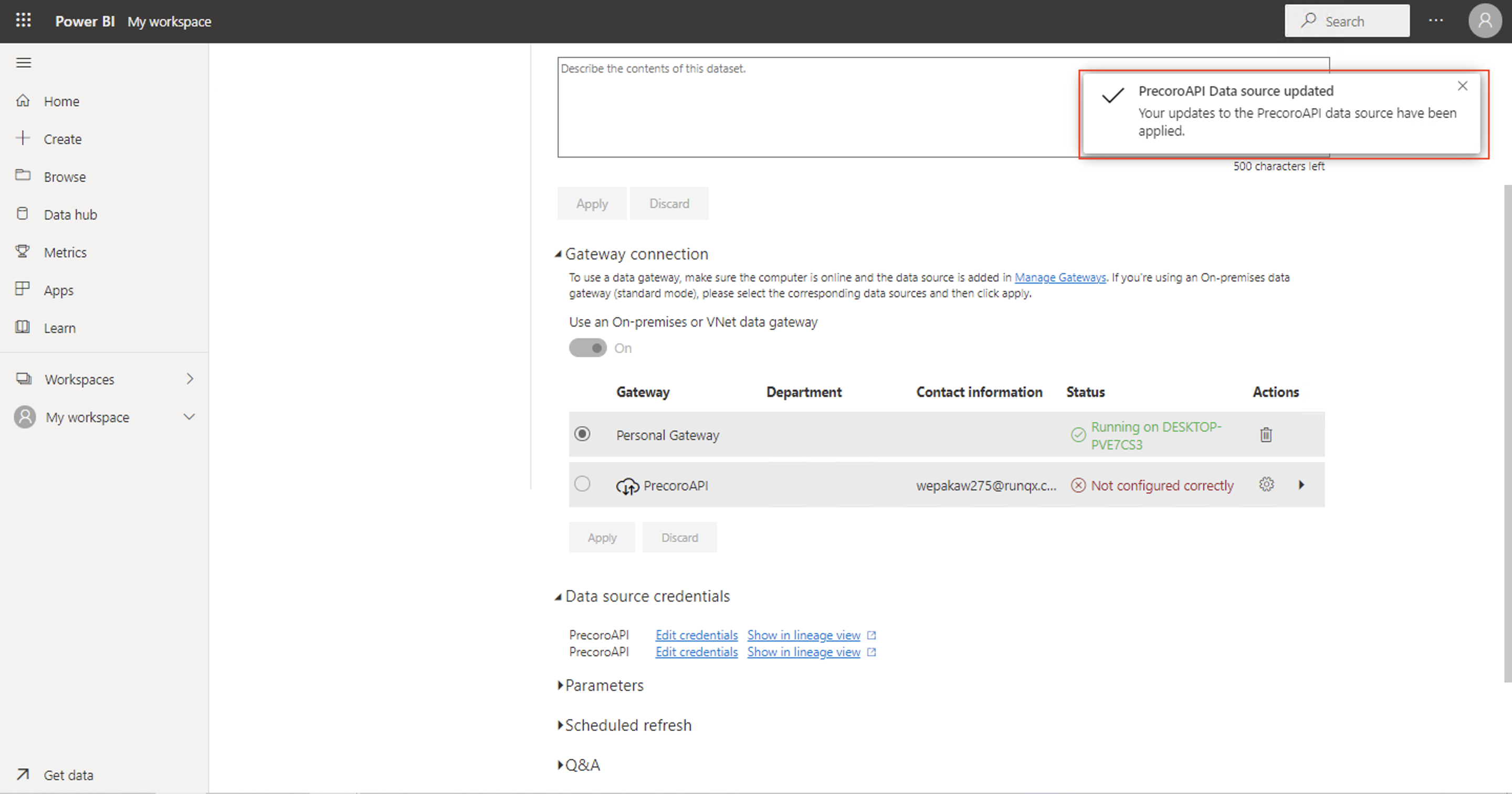
Task: Expand the Scheduled refresh section
Action: point(560,725)
